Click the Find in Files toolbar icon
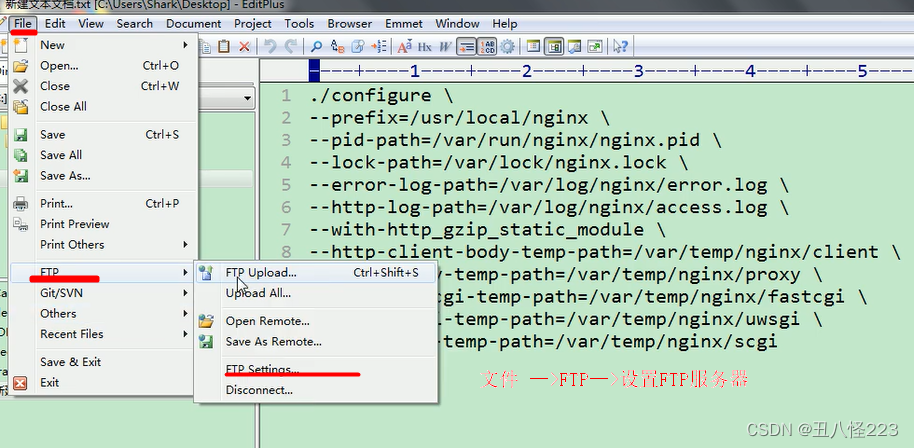The width and height of the screenshot is (914, 448). click(x=358, y=47)
